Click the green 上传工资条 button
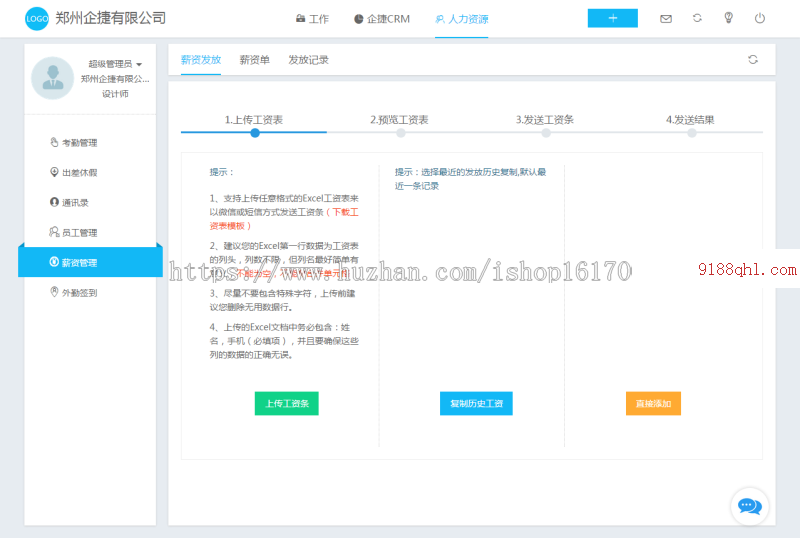Screen dimensions: 800x538 coord(287,403)
